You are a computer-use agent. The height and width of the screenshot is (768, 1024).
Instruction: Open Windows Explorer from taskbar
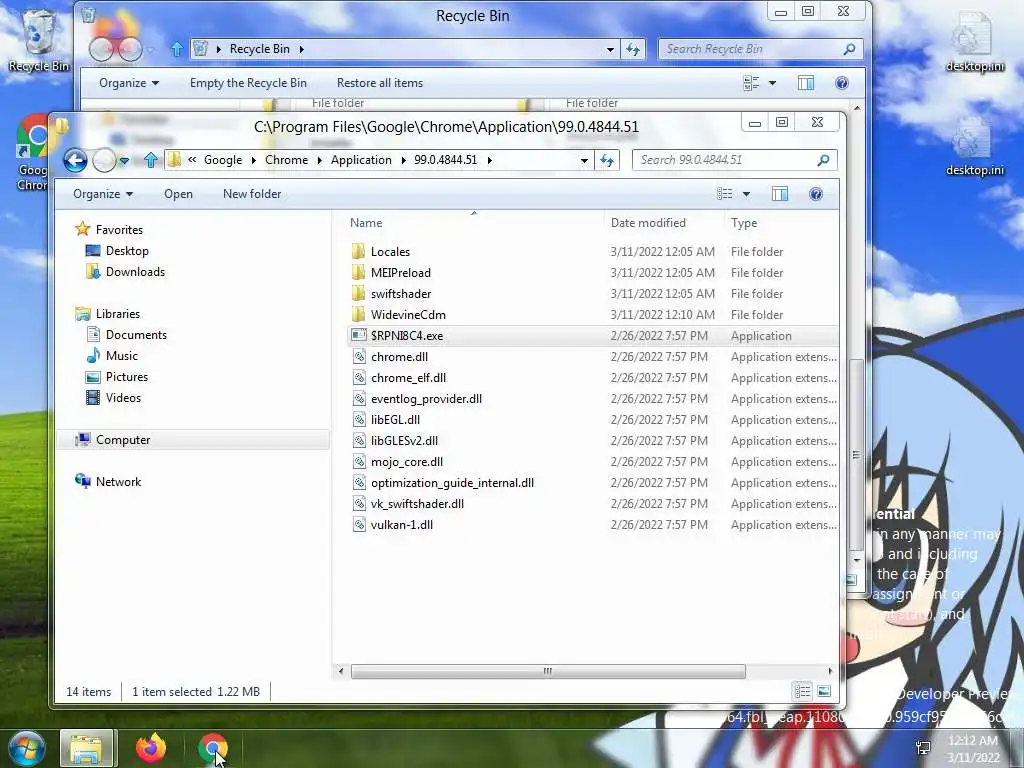click(x=88, y=749)
